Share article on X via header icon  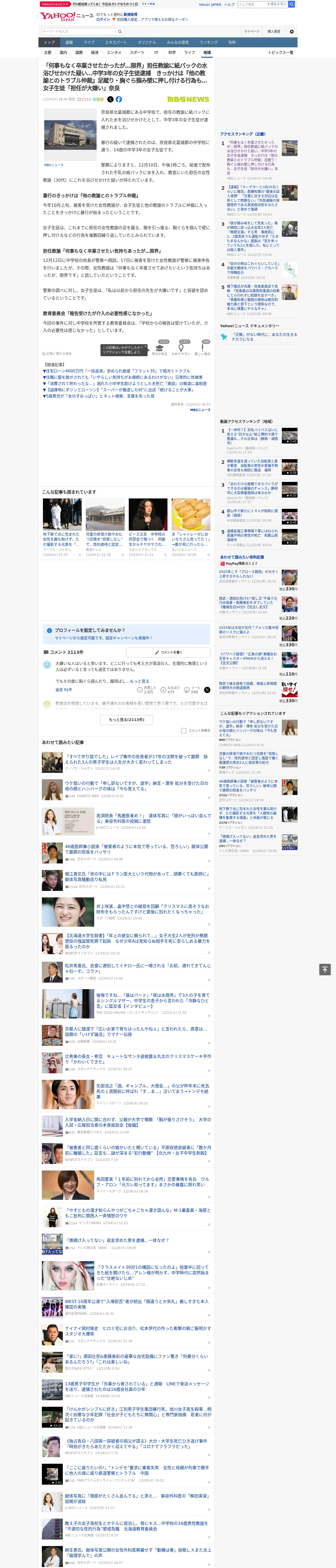click(x=110, y=99)
